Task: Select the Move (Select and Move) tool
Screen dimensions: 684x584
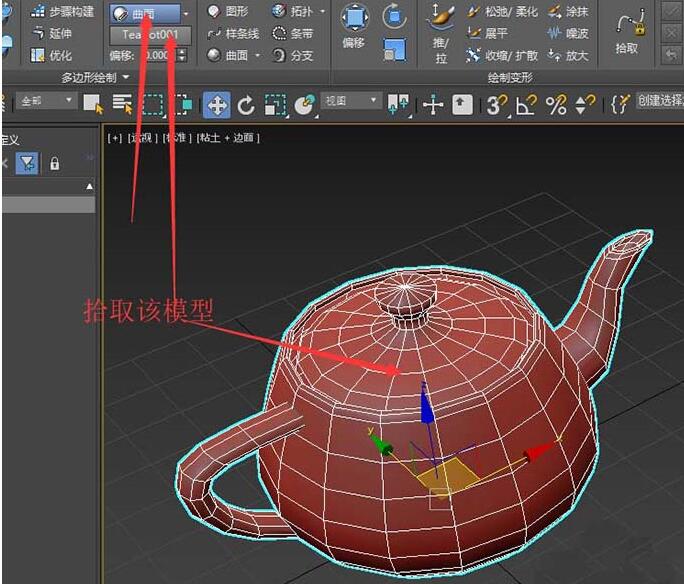Action: tap(216, 104)
